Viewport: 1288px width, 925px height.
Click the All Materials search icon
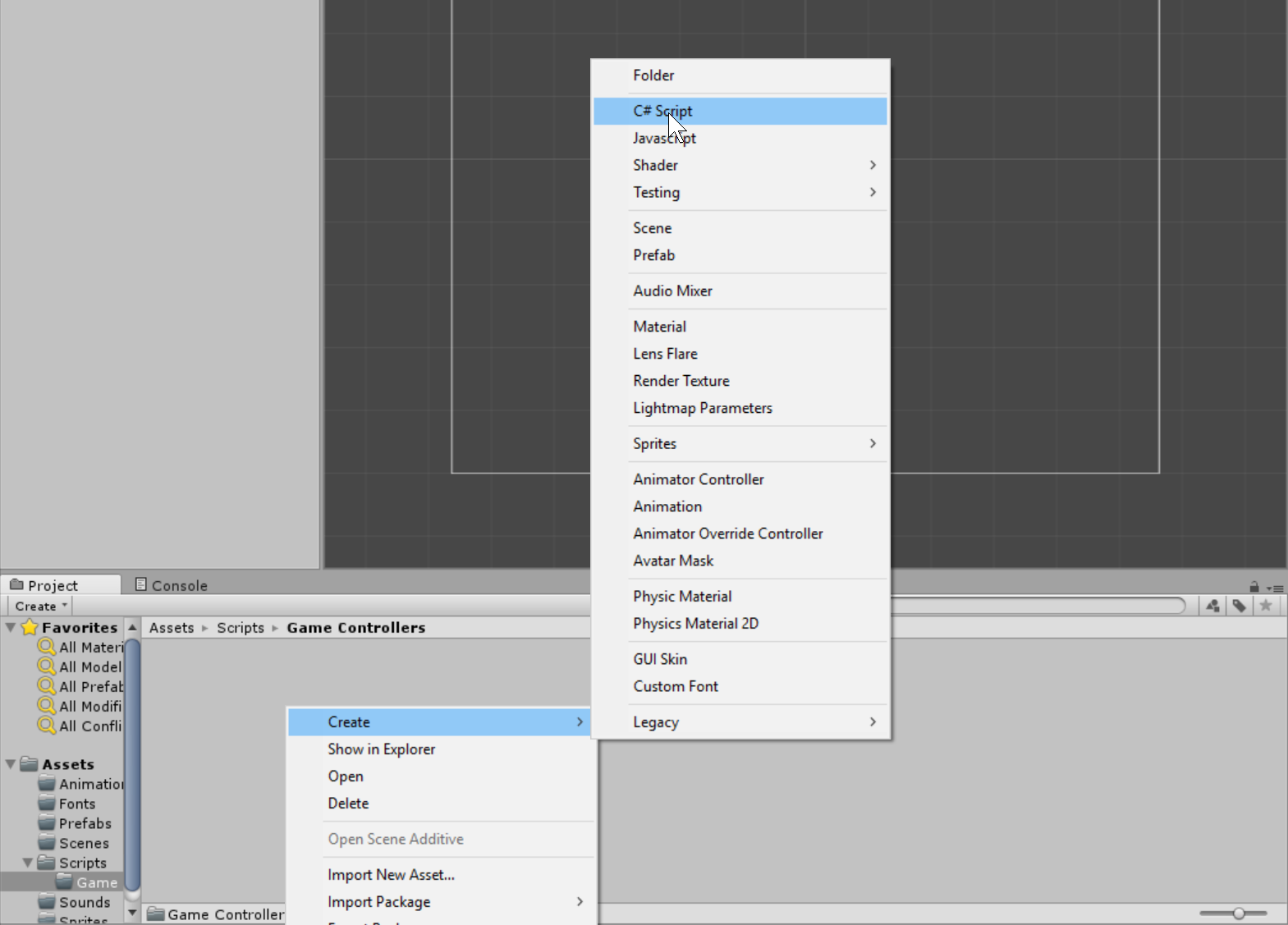[47, 647]
